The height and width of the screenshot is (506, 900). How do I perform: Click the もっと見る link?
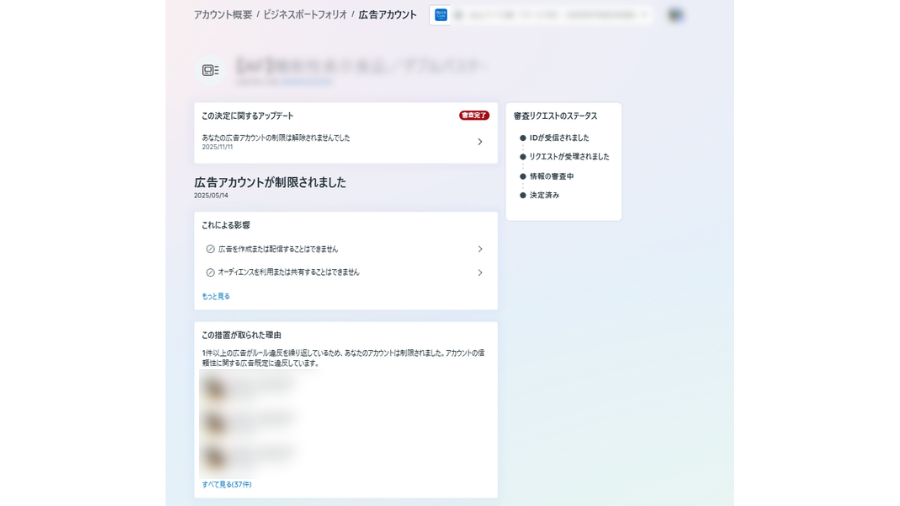click(x=216, y=296)
